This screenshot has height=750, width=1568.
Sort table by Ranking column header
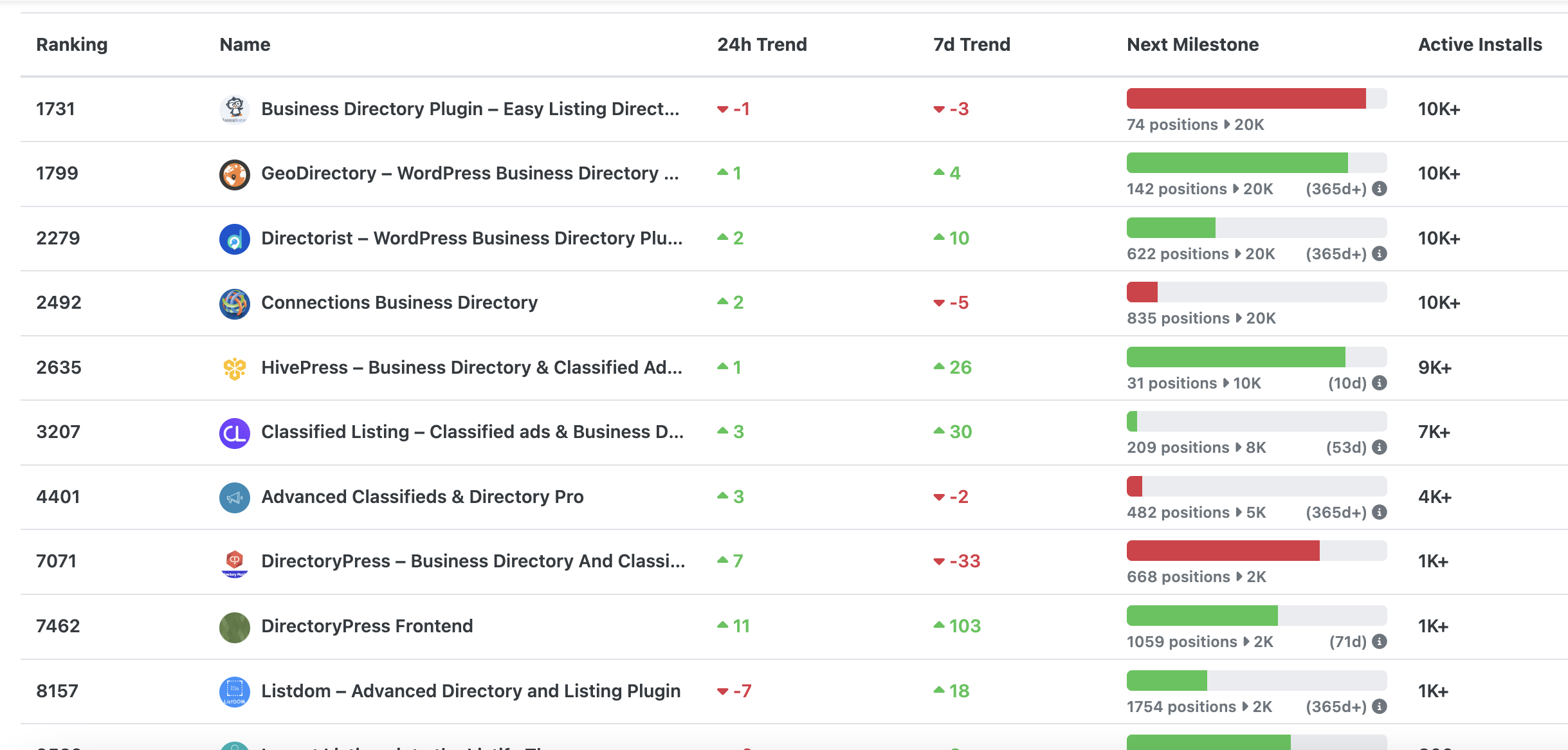click(x=71, y=44)
